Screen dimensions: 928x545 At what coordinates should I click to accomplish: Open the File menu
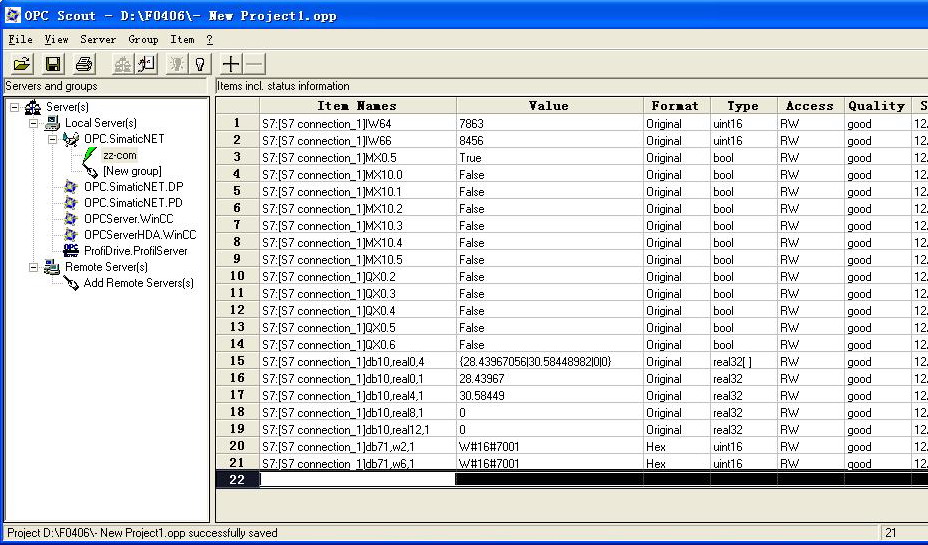[x=20, y=40]
